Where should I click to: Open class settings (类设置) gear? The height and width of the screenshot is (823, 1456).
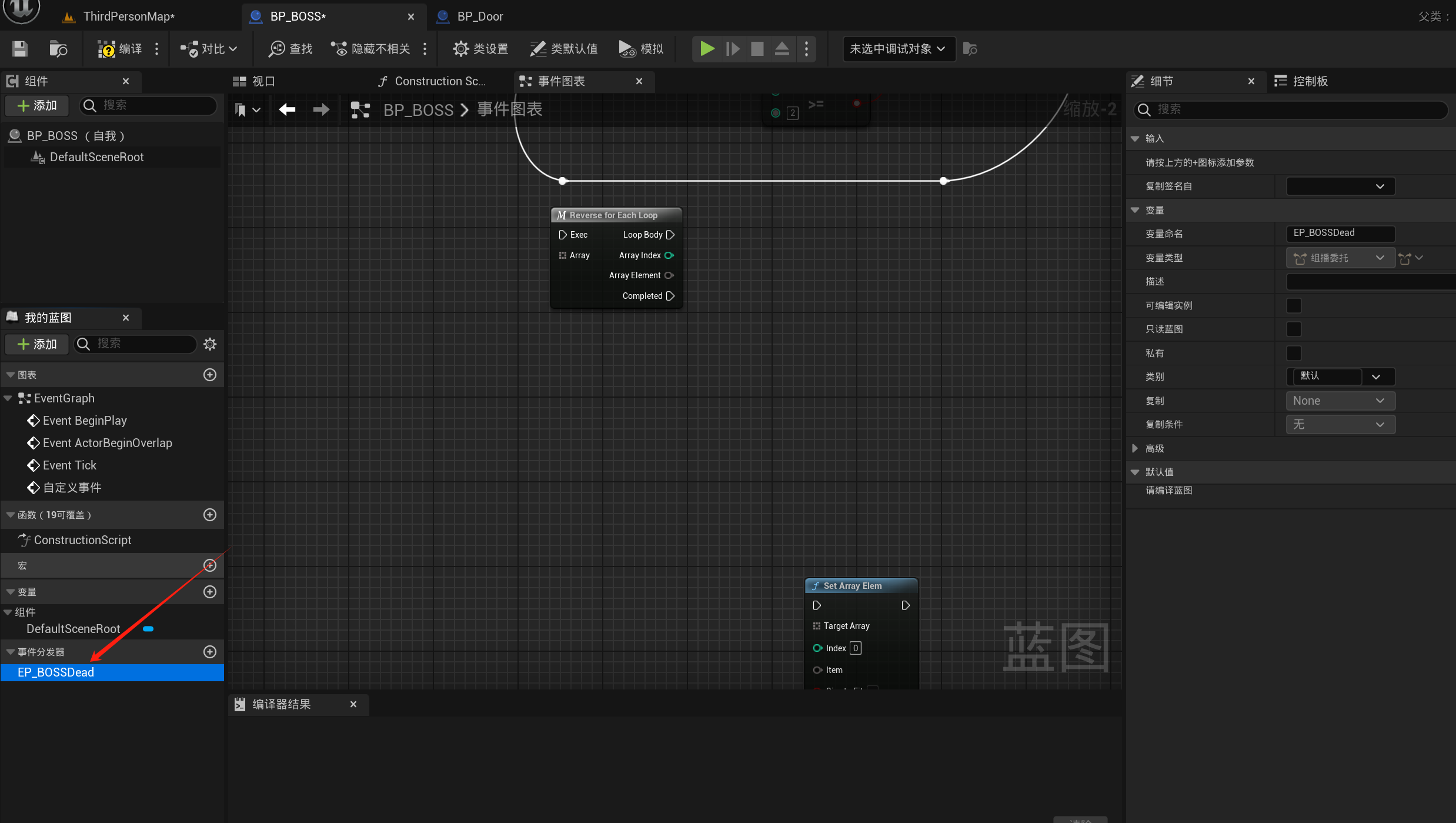point(460,49)
